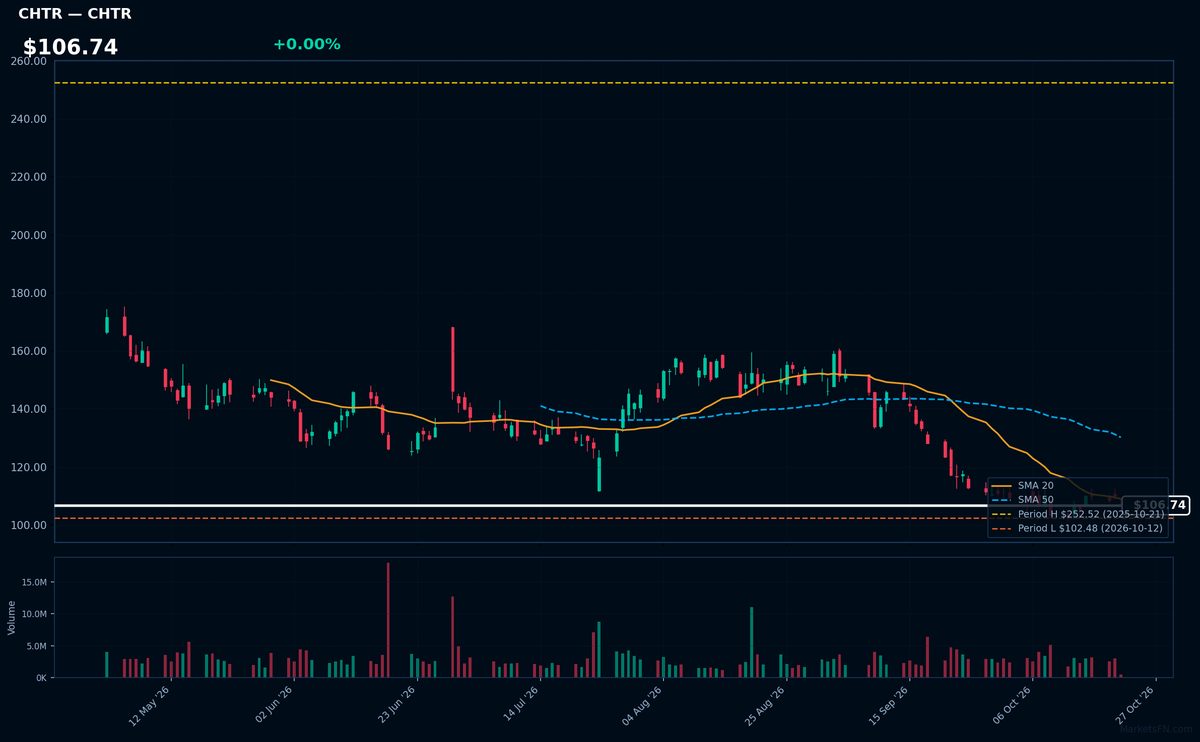Click the 220.00 price axis label
This screenshot has width=1200, height=742.
point(29,177)
